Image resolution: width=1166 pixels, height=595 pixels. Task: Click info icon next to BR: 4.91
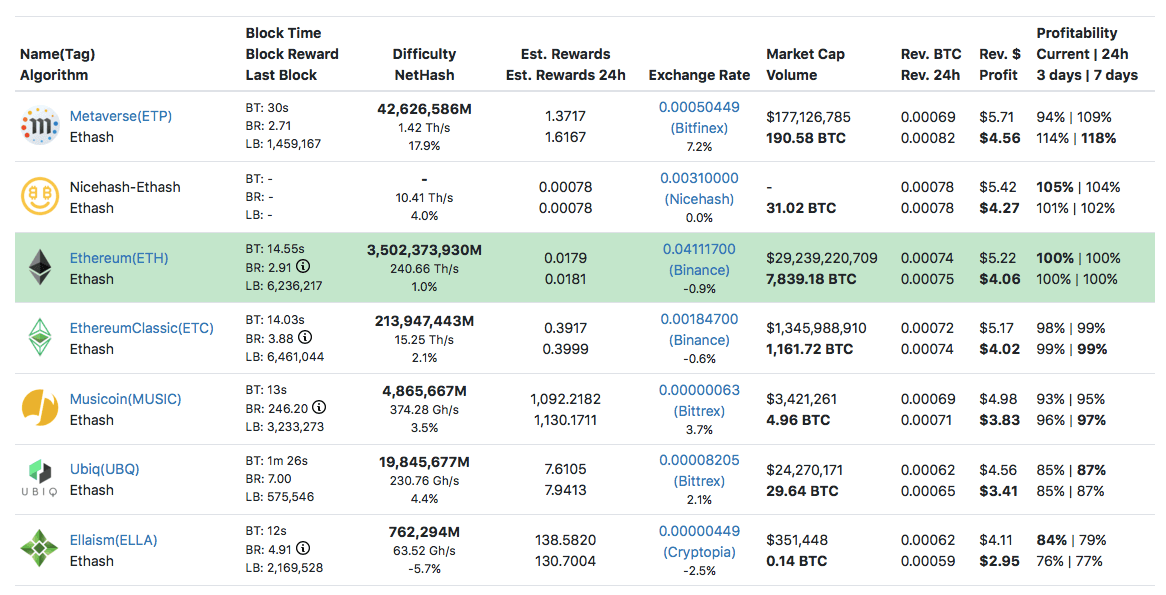click(304, 549)
